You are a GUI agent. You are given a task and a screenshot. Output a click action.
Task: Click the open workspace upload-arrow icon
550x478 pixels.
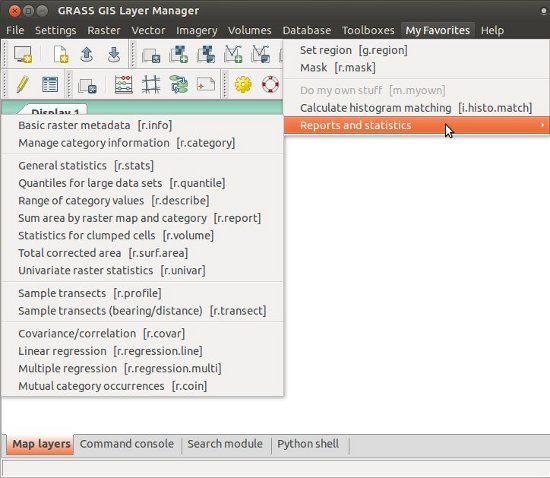[x=87, y=55]
